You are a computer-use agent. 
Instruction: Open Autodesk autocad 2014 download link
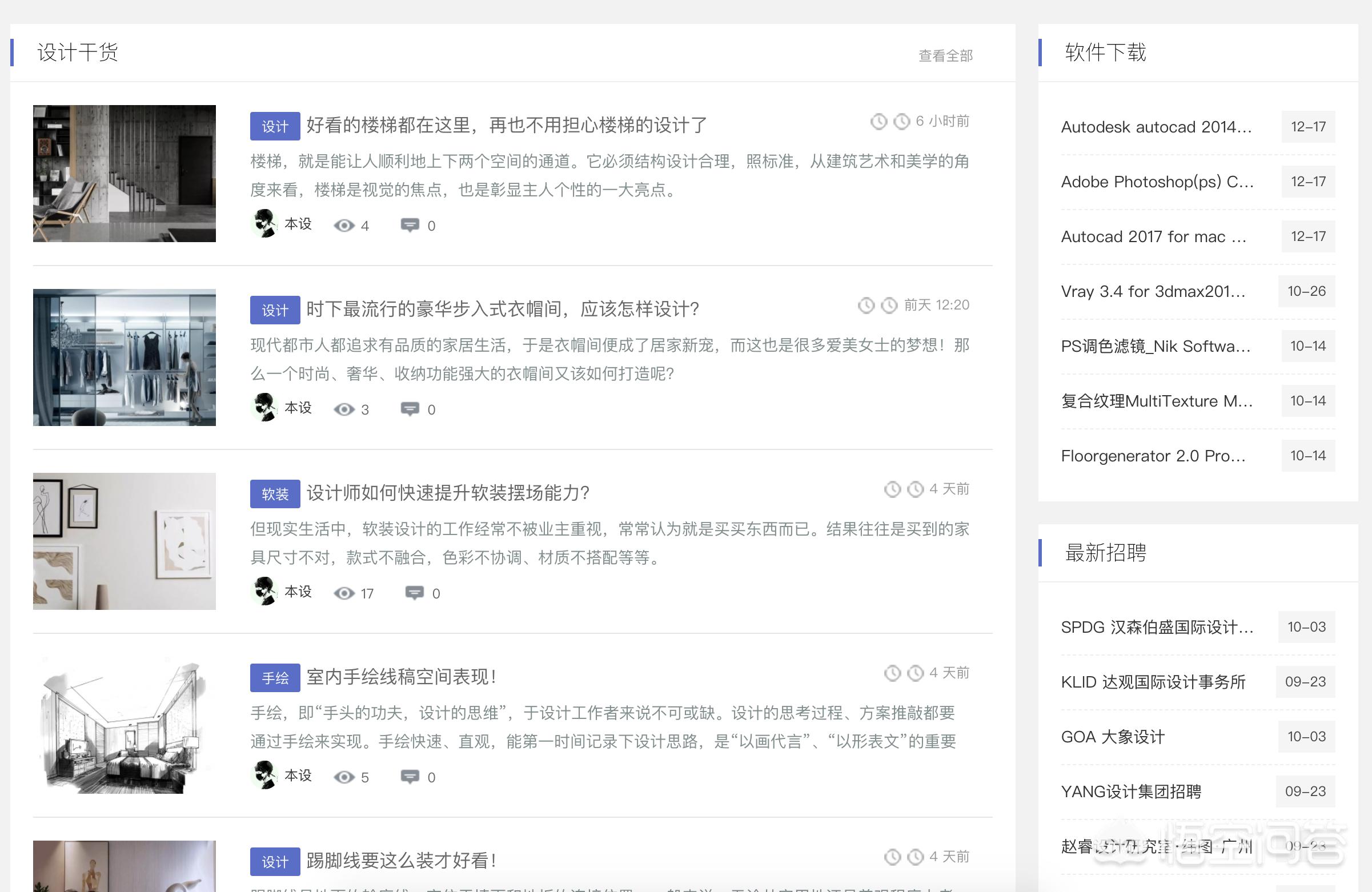(x=1156, y=127)
